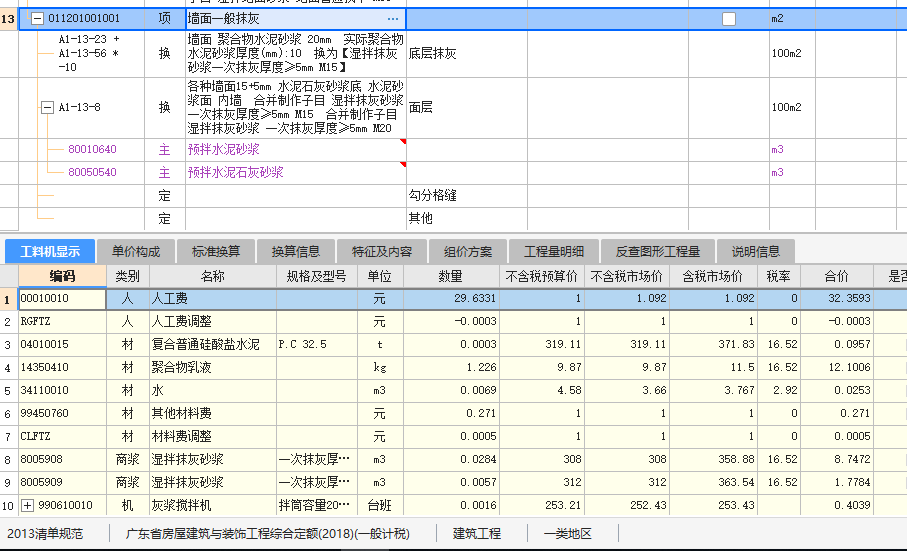
Task: Click the 规格及型号 column header
Action: point(317,276)
